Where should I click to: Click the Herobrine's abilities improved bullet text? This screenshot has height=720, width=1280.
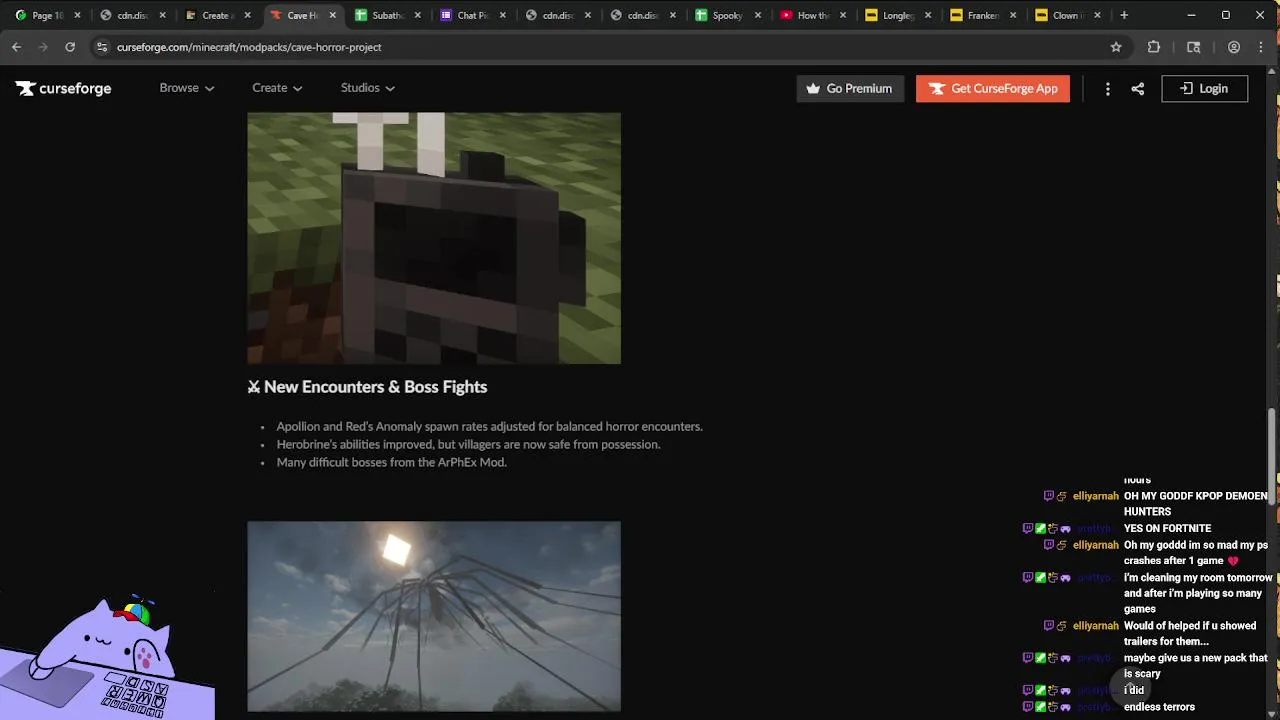(468, 444)
